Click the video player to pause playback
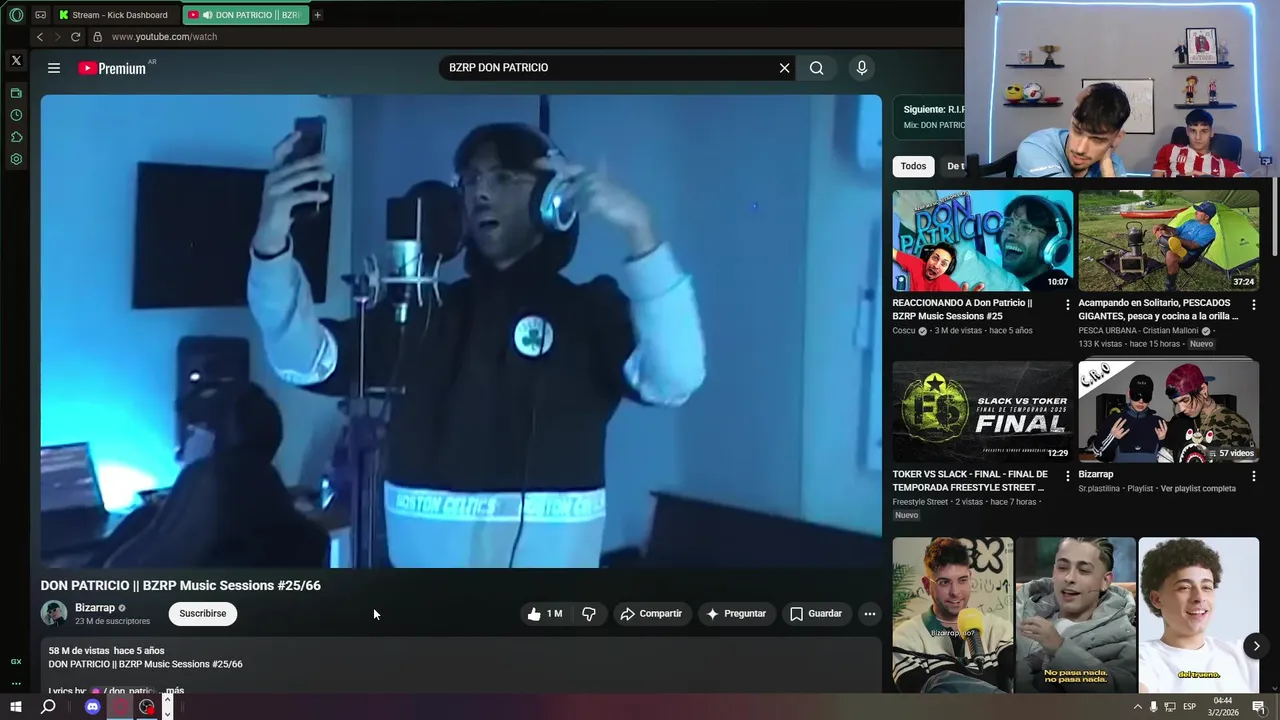 [461, 331]
